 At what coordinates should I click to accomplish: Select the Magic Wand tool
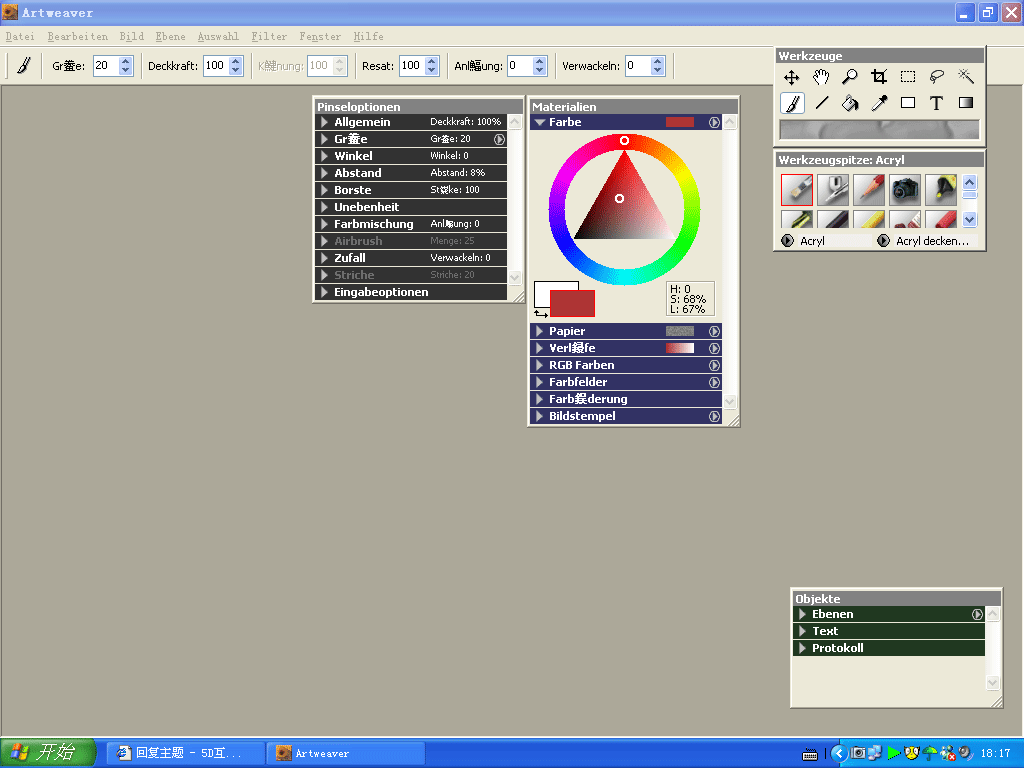click(966, 78)
